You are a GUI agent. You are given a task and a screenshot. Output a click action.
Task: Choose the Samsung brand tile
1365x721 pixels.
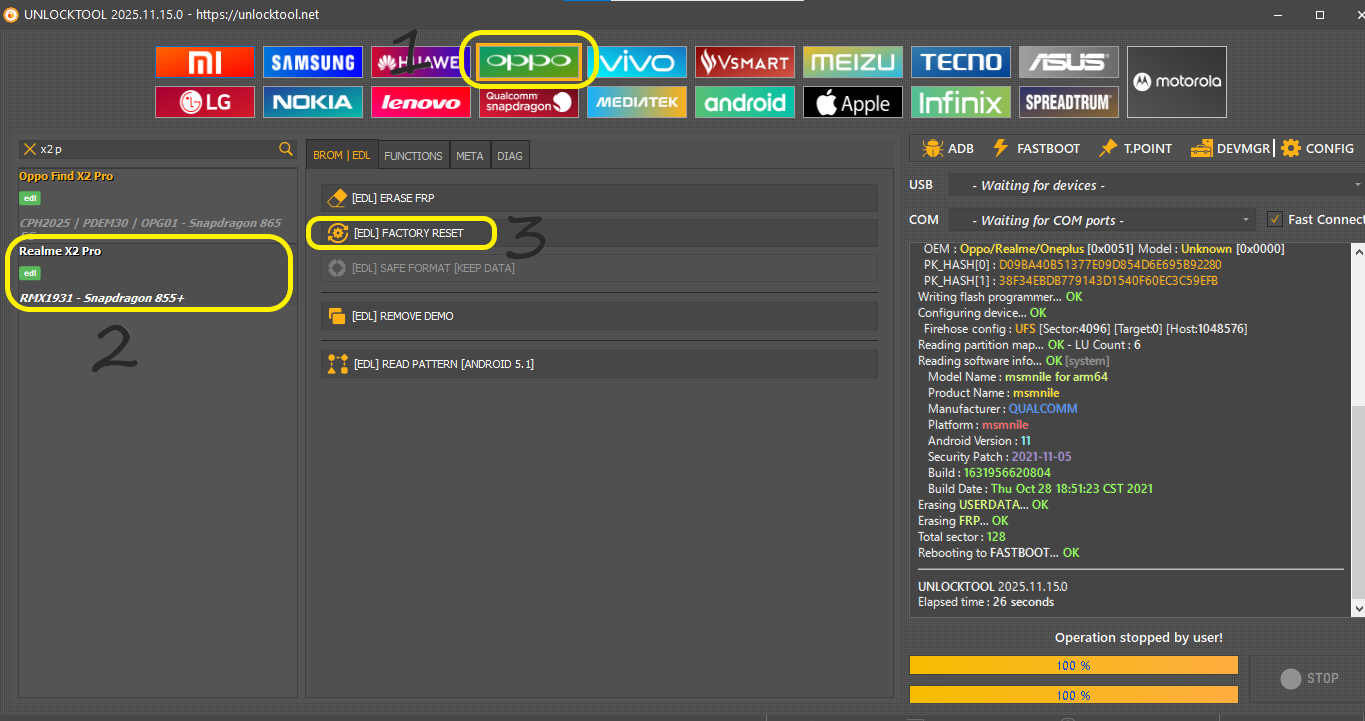point(313,62)
